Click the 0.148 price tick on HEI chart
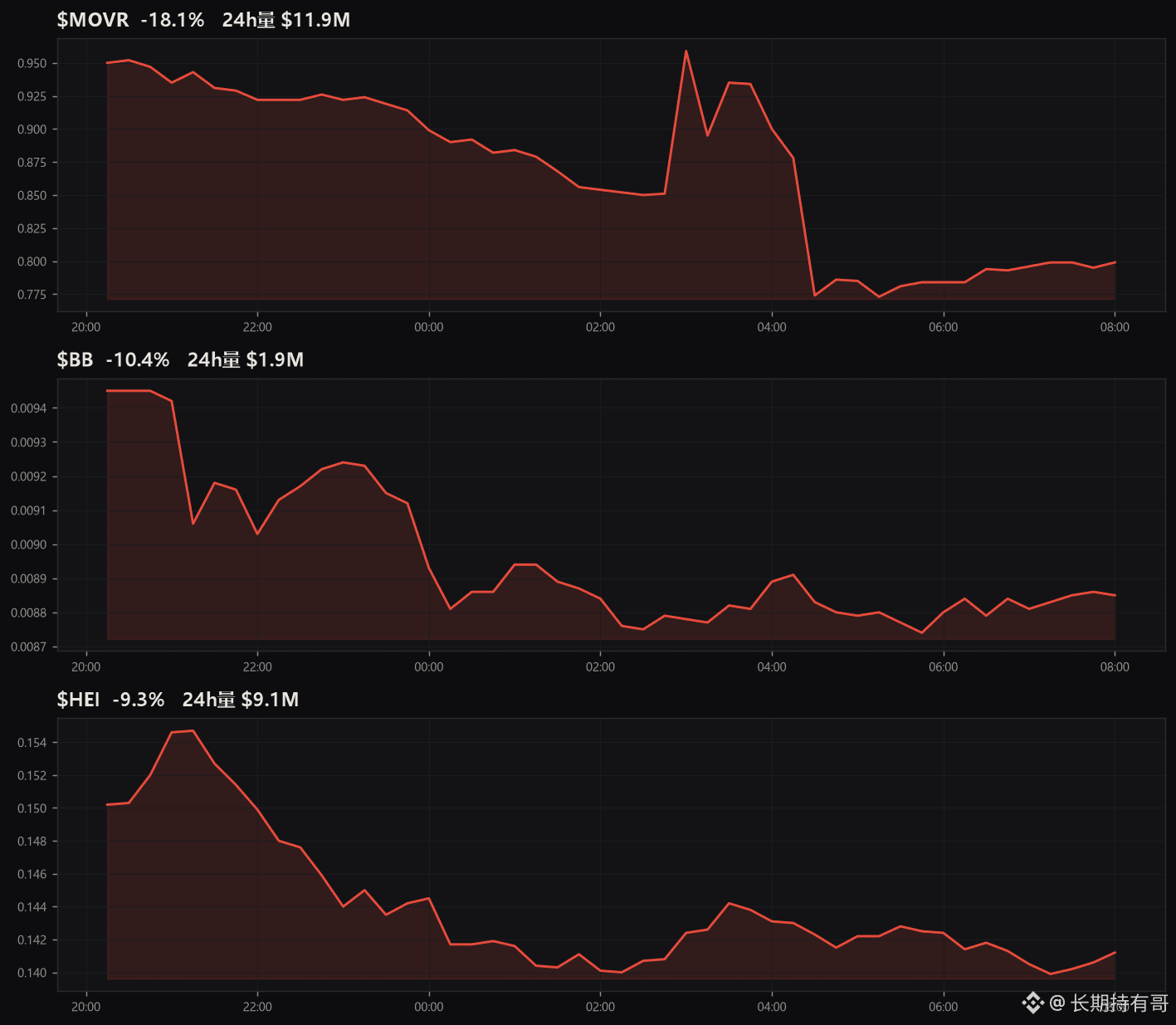 pyautogui.click(x=32, y=842)
